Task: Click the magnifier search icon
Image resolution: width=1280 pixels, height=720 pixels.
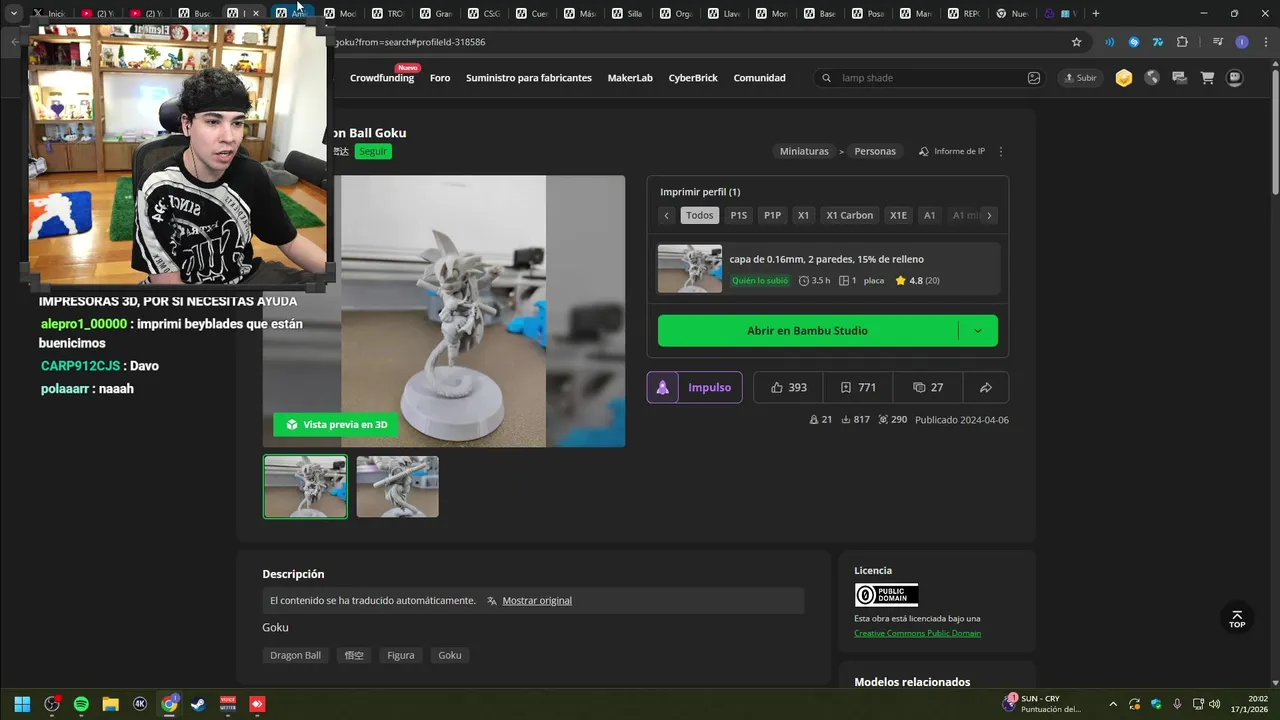Action: 826,78
